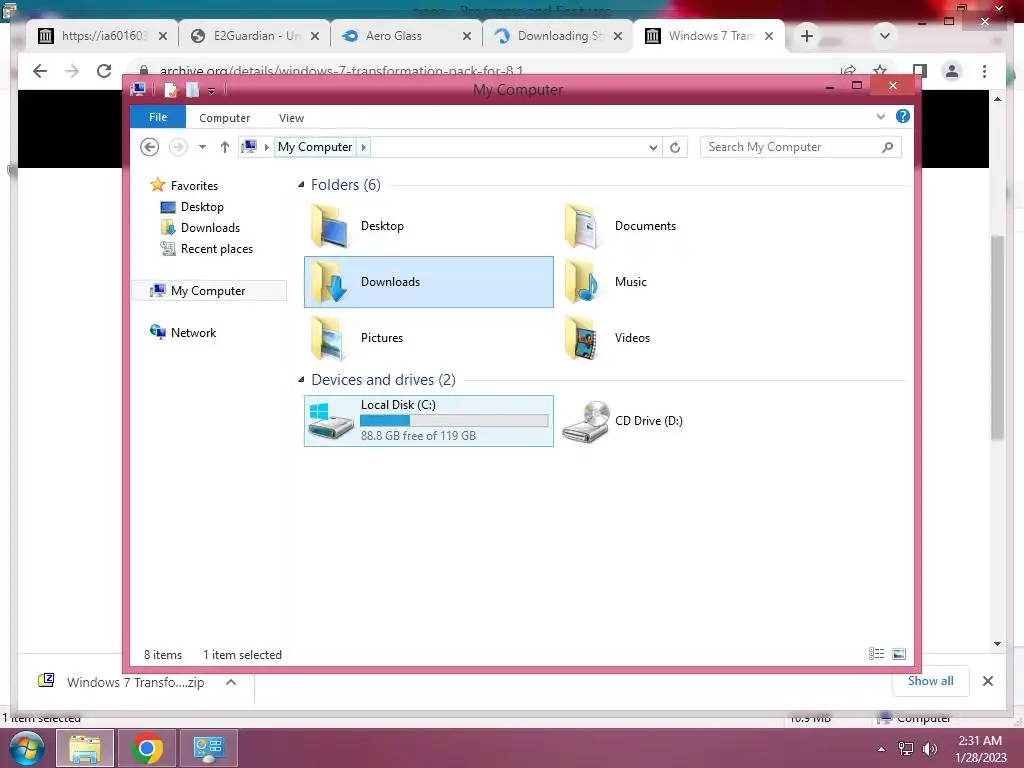Click Local Disk C: usage bar
Image resolution: width=1024 pixels, height=768 pixels.
454,421
